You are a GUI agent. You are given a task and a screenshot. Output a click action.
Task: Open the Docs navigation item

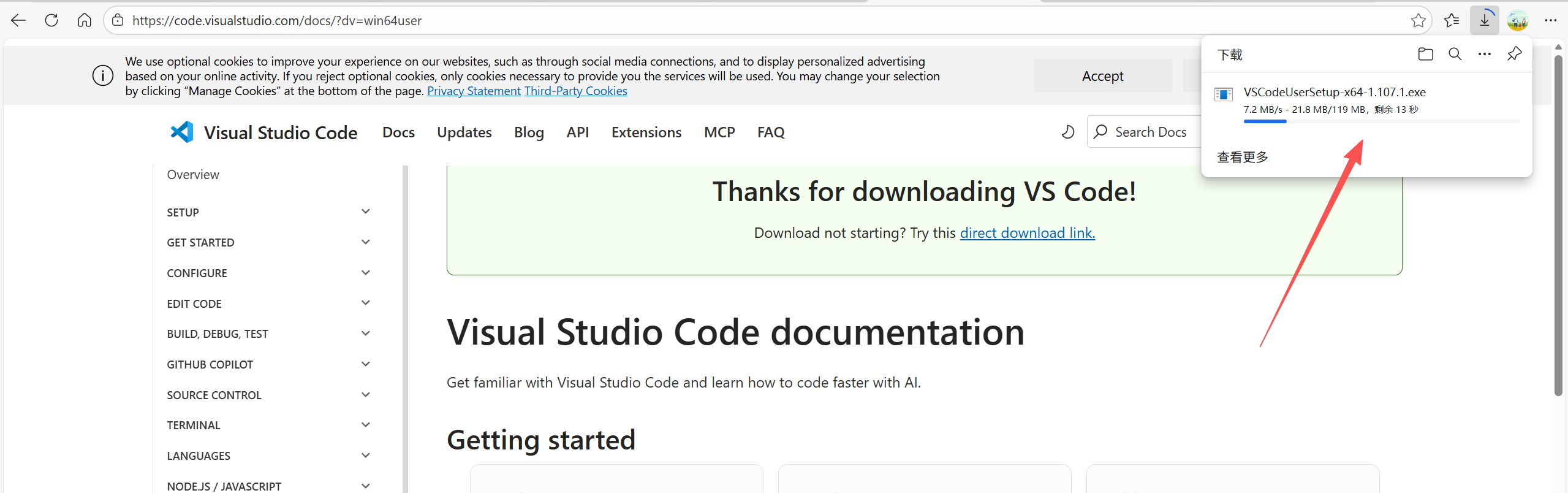pos(398,132)
